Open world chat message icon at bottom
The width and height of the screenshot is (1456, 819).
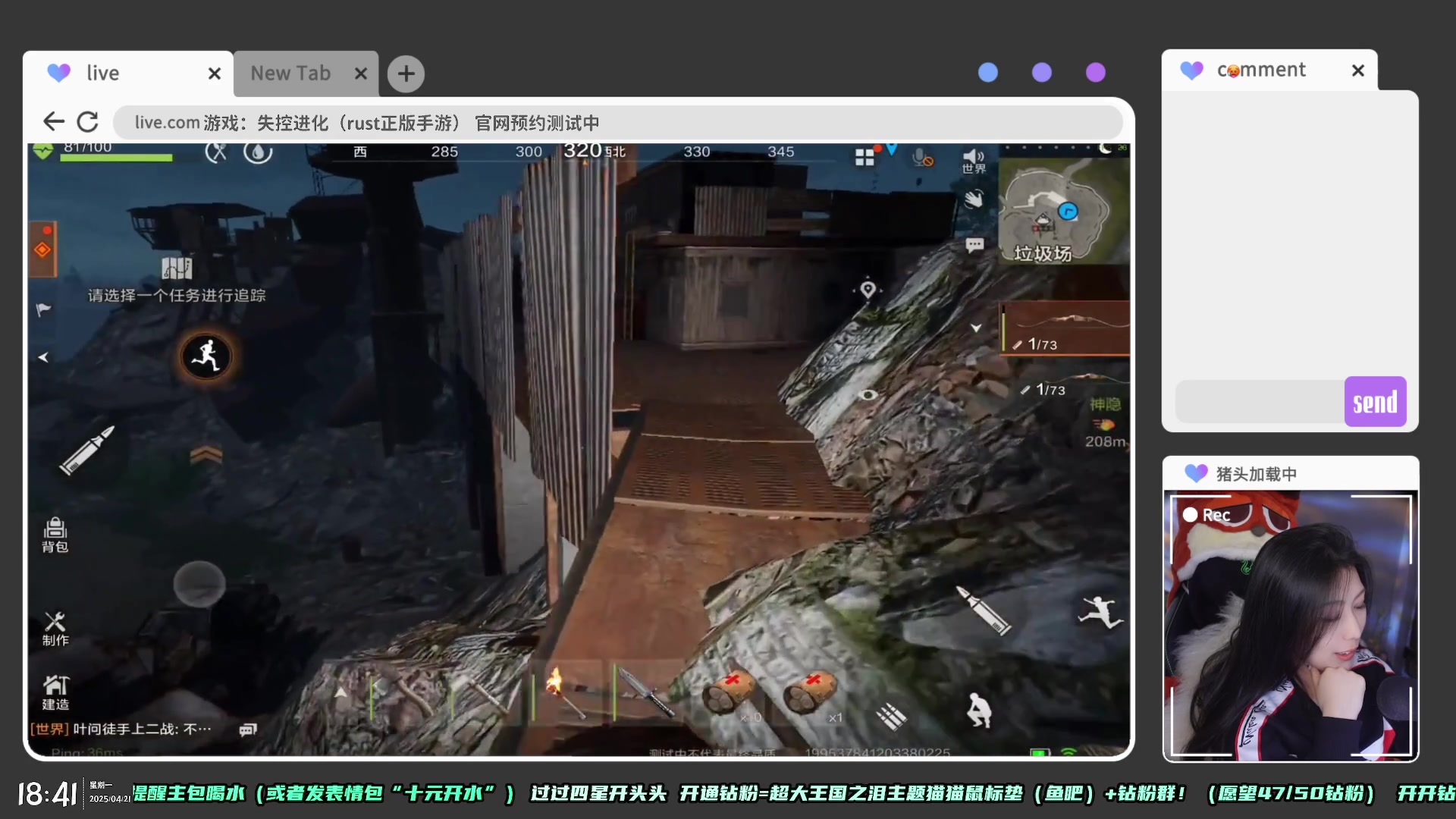click(248, 730)
